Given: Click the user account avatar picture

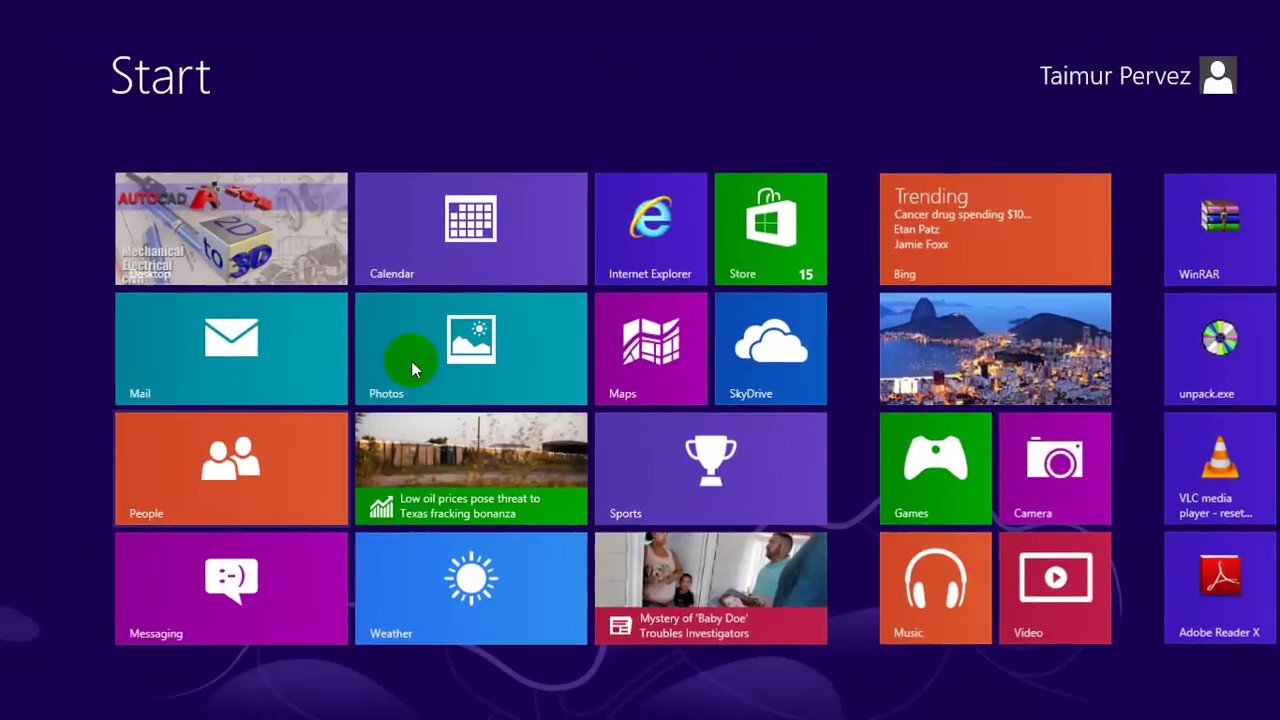Looking at the screenshot, I should click(x=1218, y=76).
